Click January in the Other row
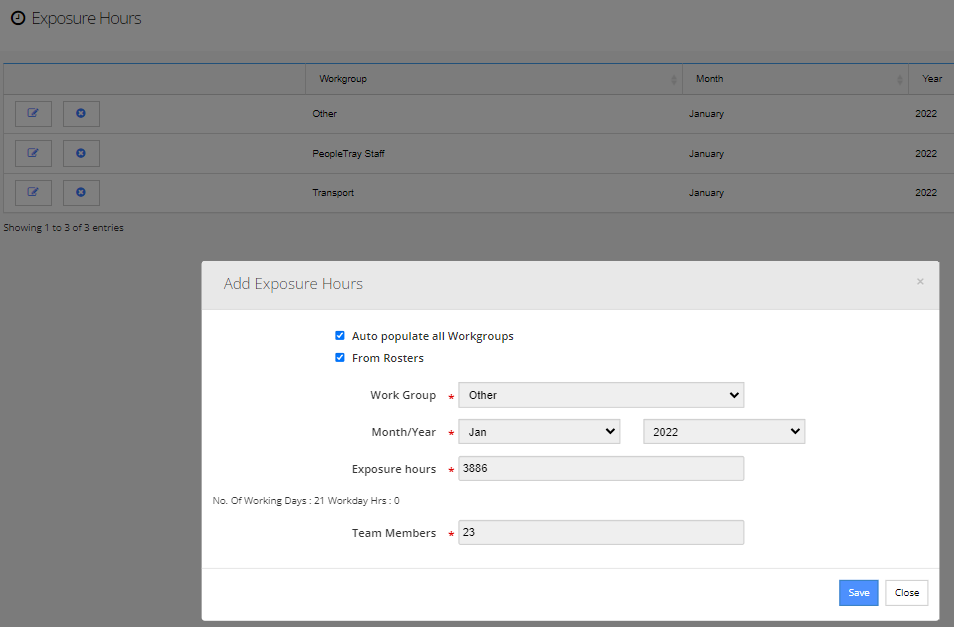 tap(706, 114)
